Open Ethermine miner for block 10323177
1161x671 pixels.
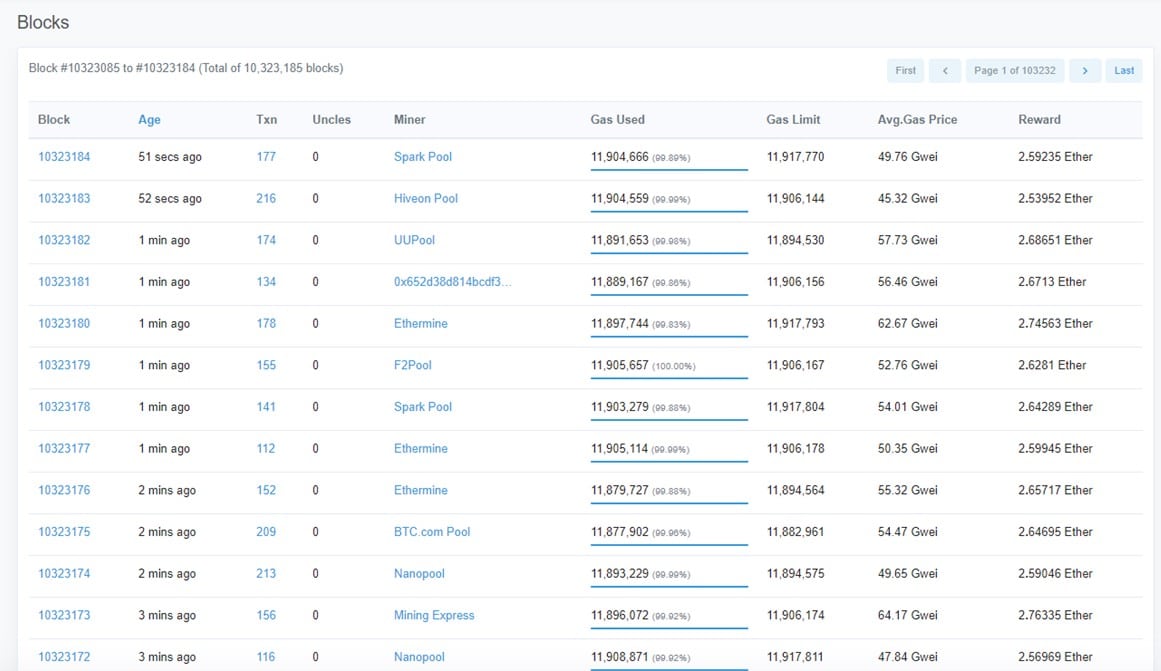[421, 448]
